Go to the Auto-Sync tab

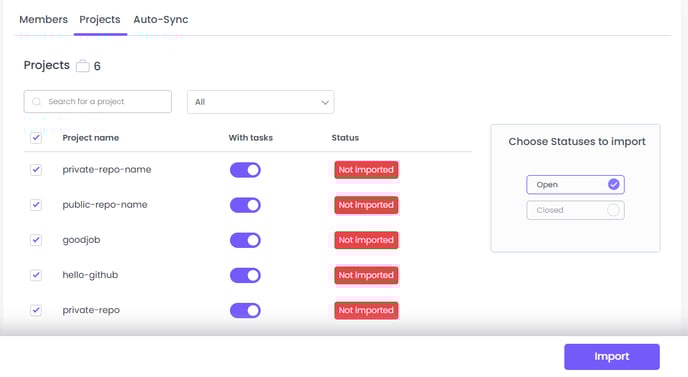[x=161, y=20]
